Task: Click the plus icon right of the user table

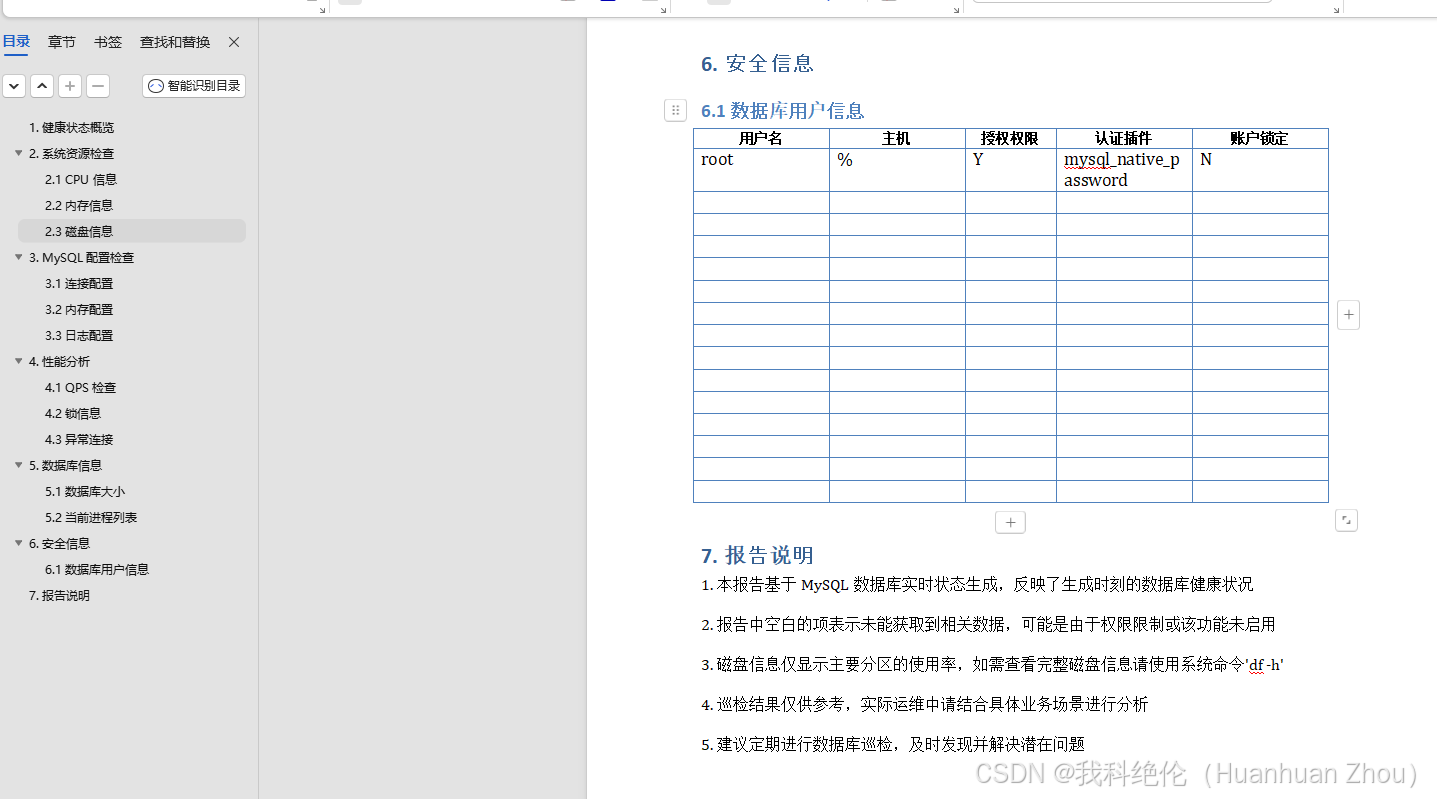Action: tap(1348, 314)
